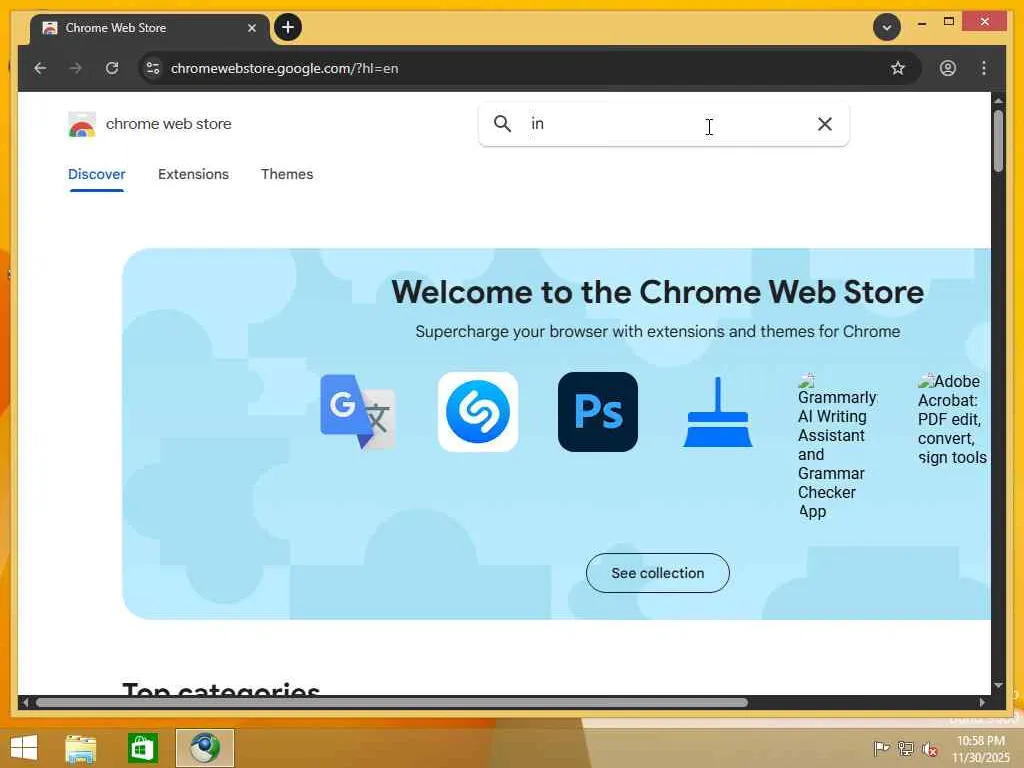
Task: Switch to the Extensions tab
Action: pos(193,174)
